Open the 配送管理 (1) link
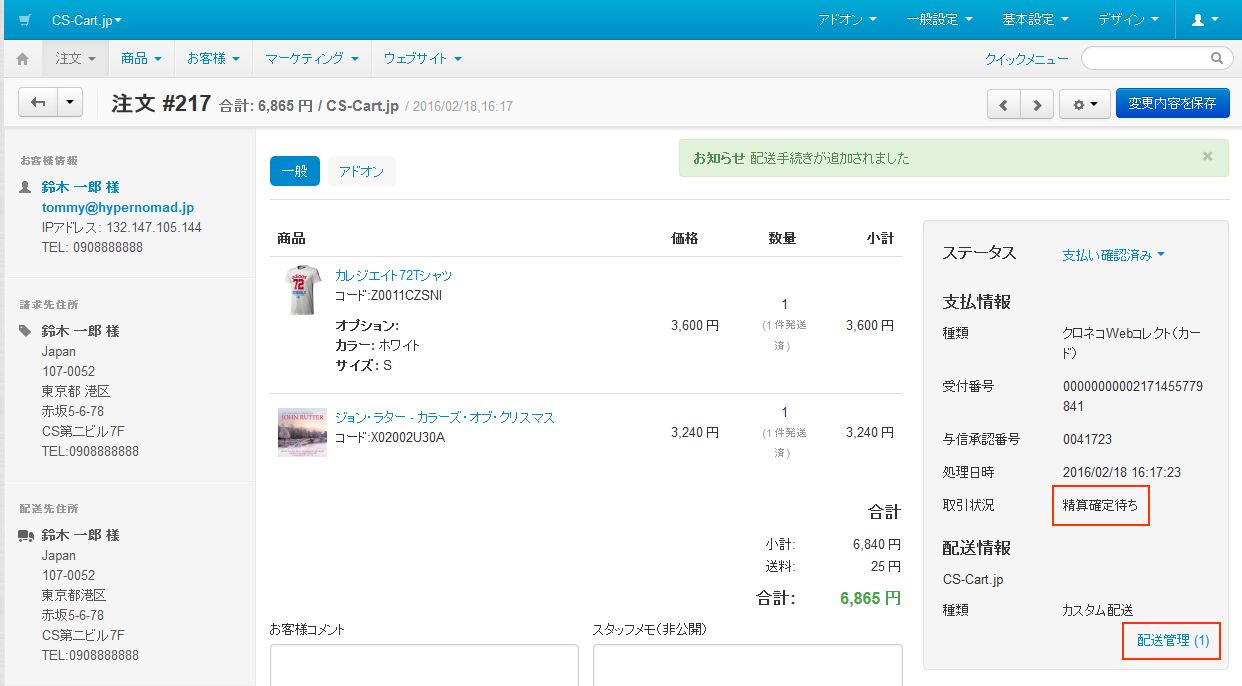This screenshot has height=686, width=1242. (x=1171, y=641)
